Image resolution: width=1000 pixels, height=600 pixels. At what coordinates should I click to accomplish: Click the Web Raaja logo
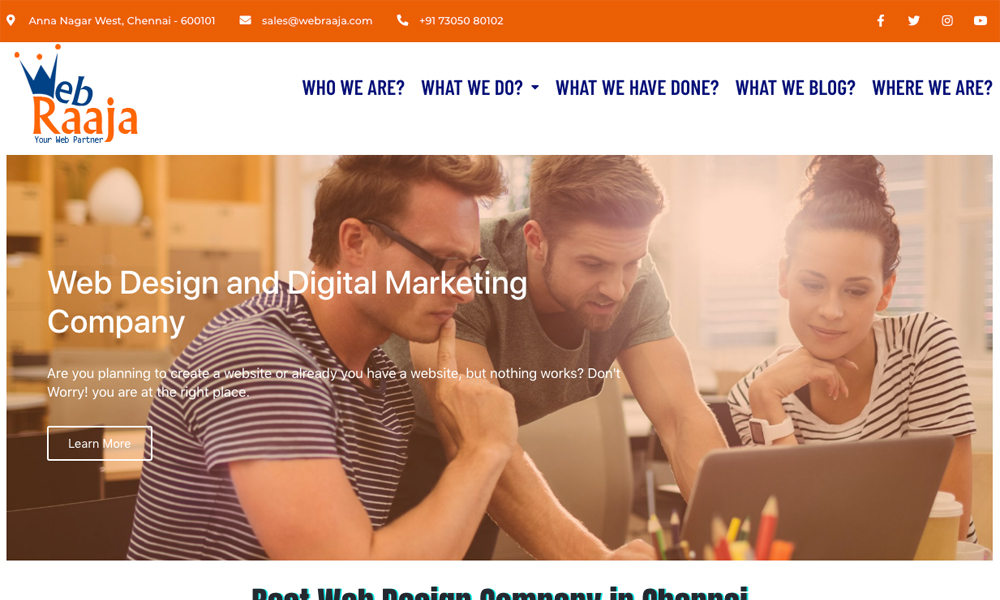[75, 94]
